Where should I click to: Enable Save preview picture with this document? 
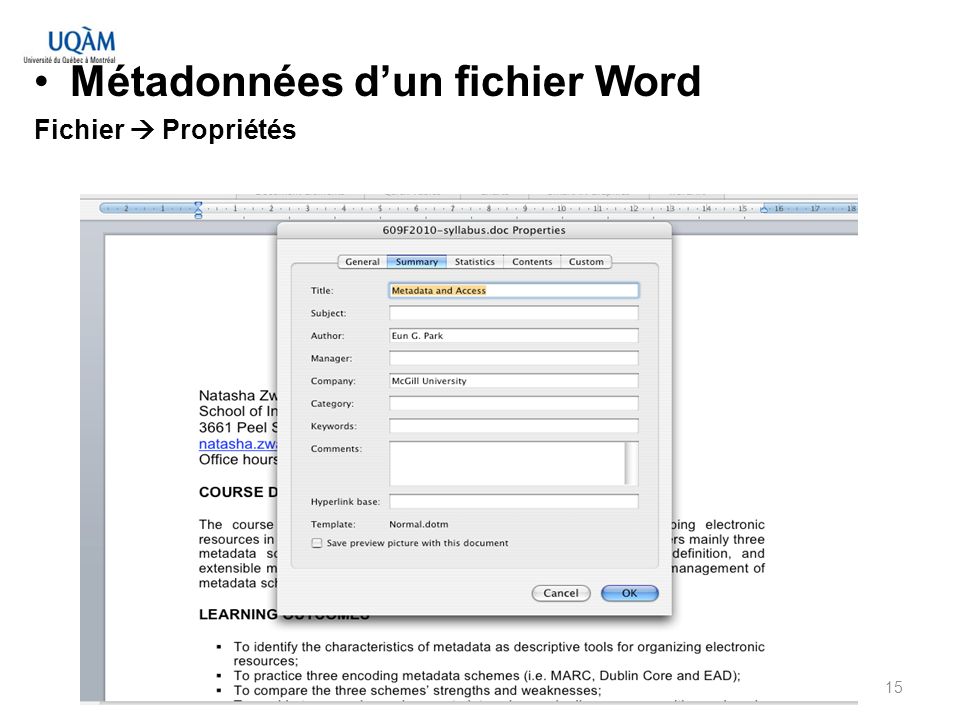(x=317, y=543)
